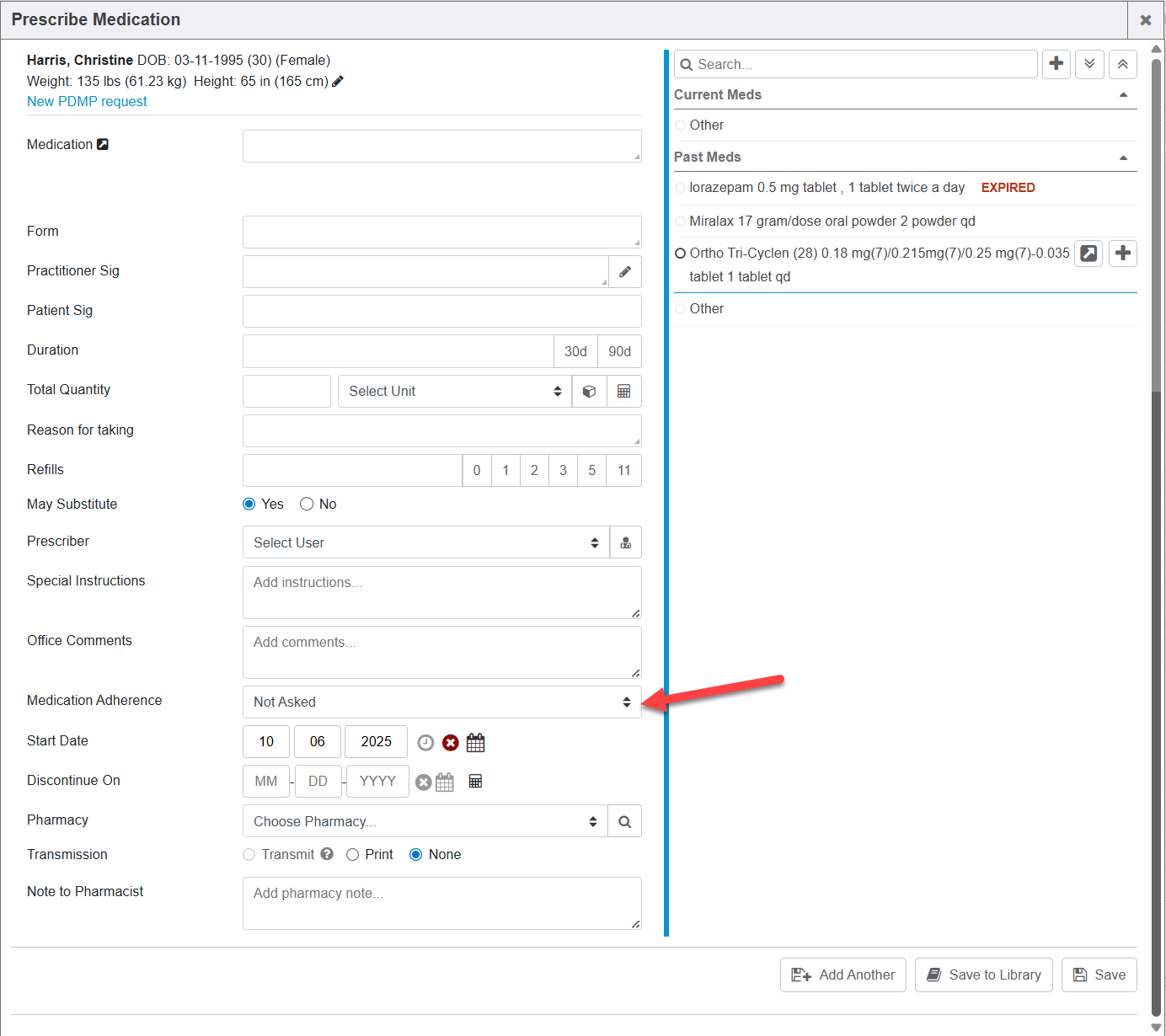Select No for May Substitute
1166x1036 pixels.
[307, 505]
